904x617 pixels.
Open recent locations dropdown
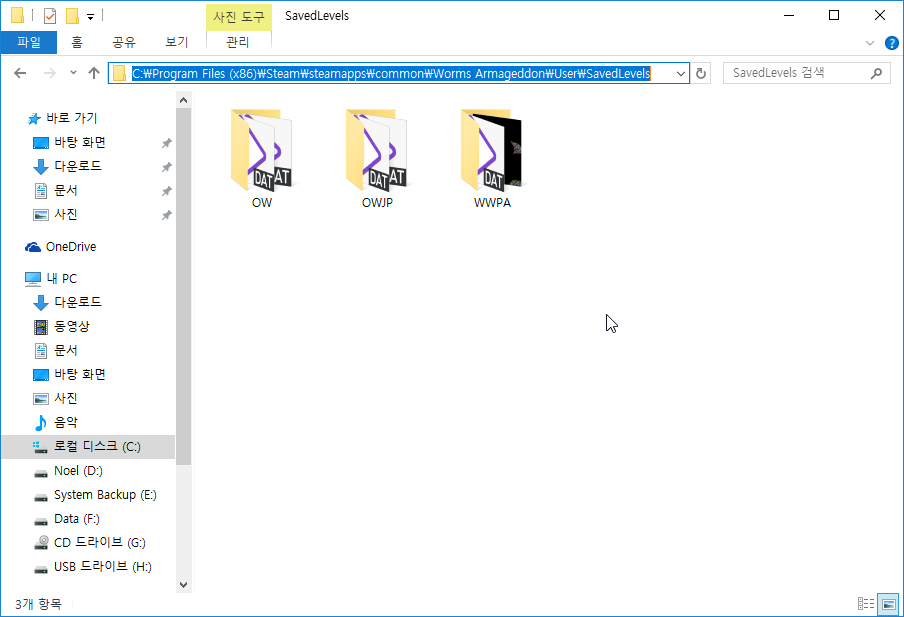(73, 73)
